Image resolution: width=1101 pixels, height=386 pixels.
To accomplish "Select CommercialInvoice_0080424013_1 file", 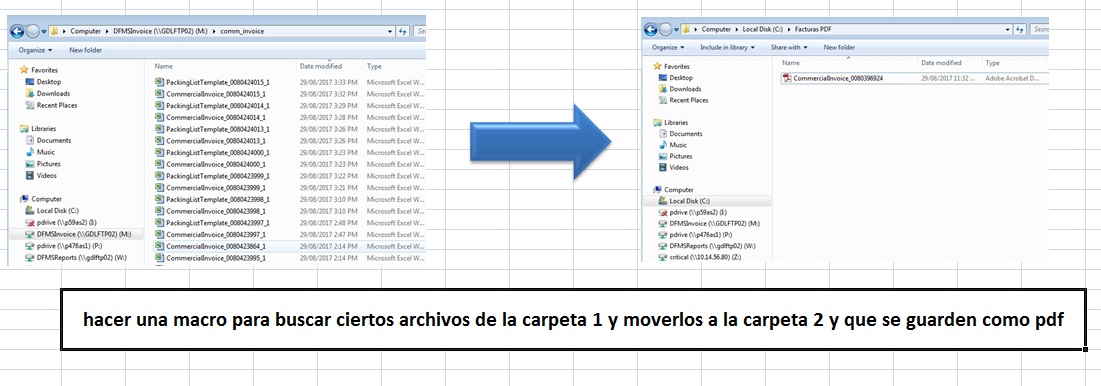I will [216, 140].
